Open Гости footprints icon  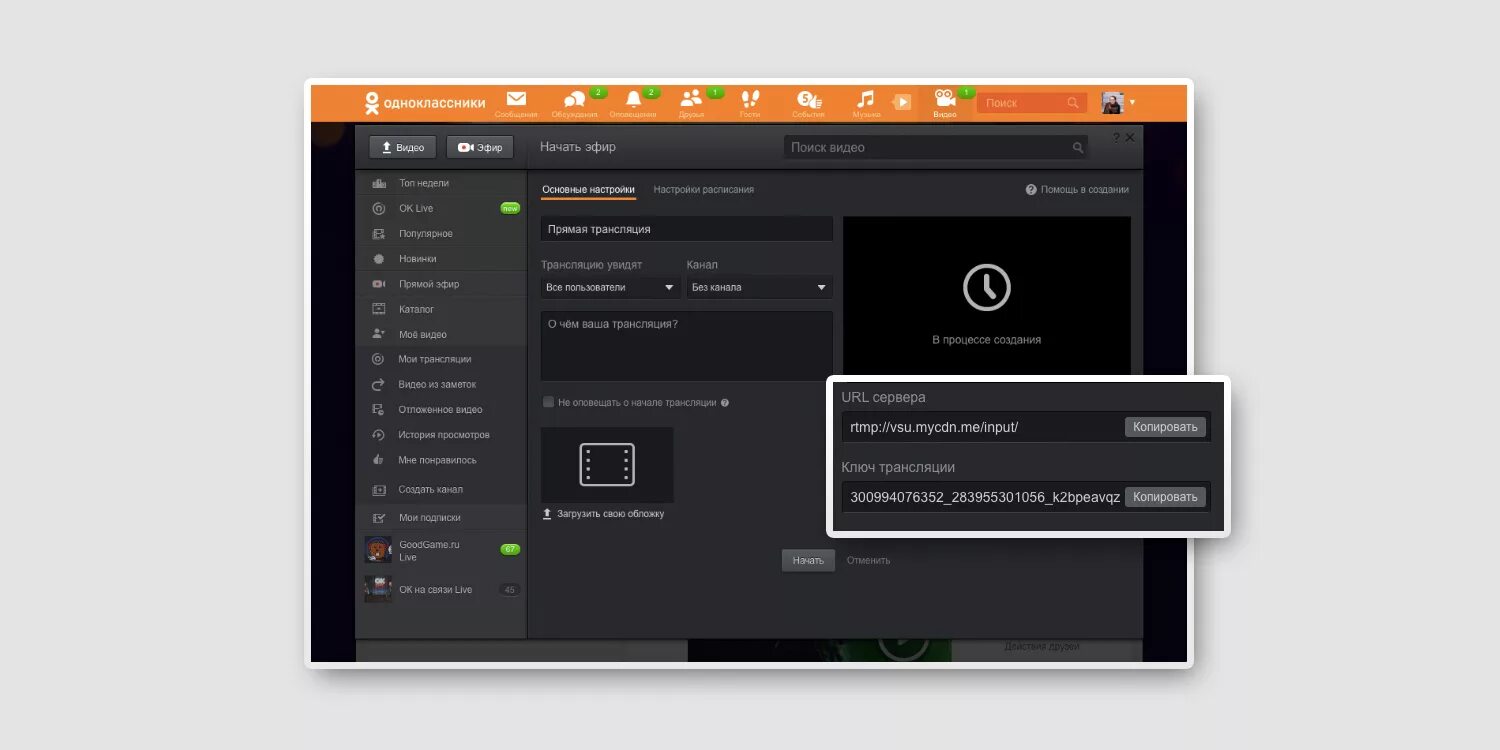point(750,98)
